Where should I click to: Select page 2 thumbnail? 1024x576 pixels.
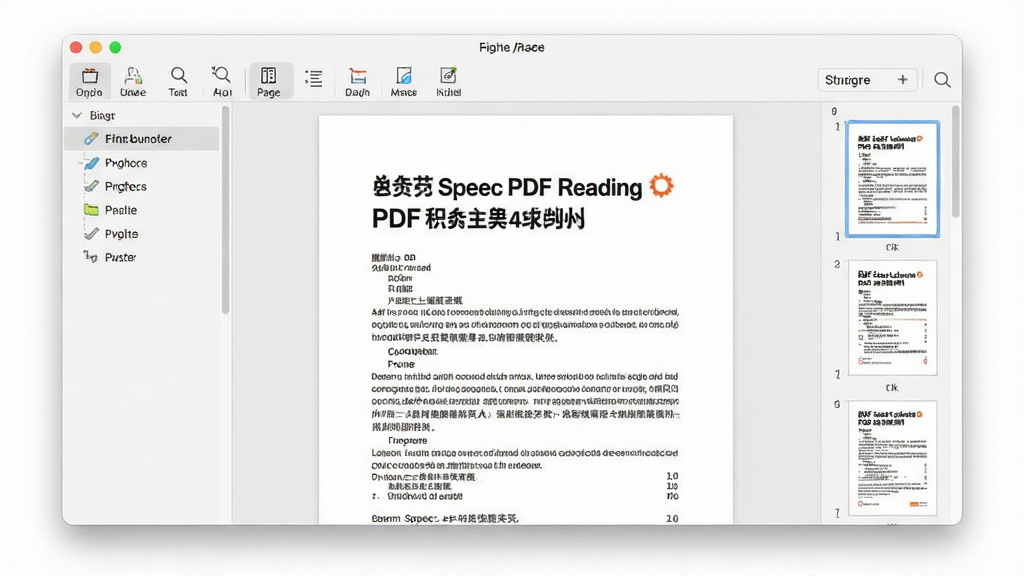pyautogui.click(x=892, y=318)
